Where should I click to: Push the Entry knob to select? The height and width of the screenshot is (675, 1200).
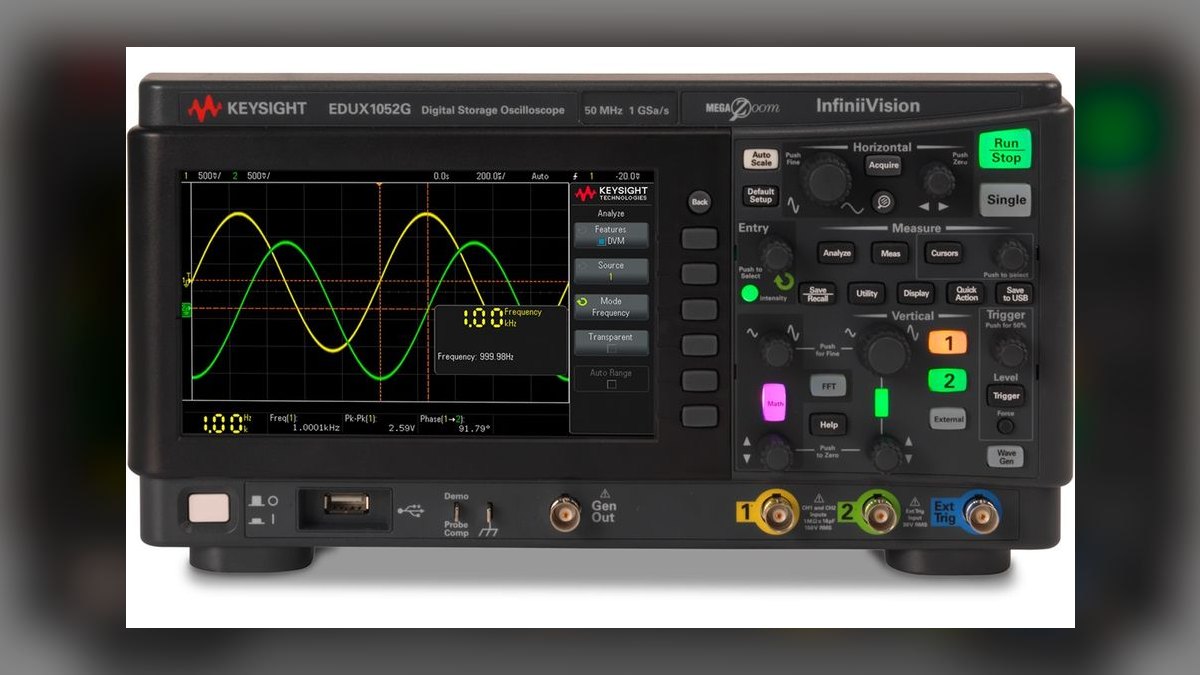coord(777,257)
